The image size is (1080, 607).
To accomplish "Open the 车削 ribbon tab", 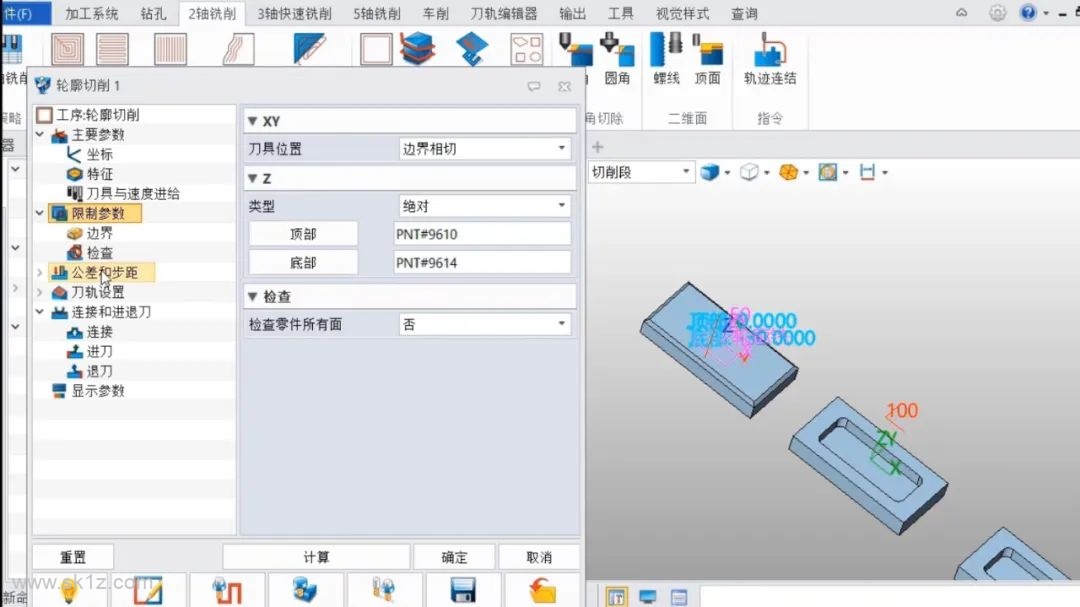I will tap(436, 13).
